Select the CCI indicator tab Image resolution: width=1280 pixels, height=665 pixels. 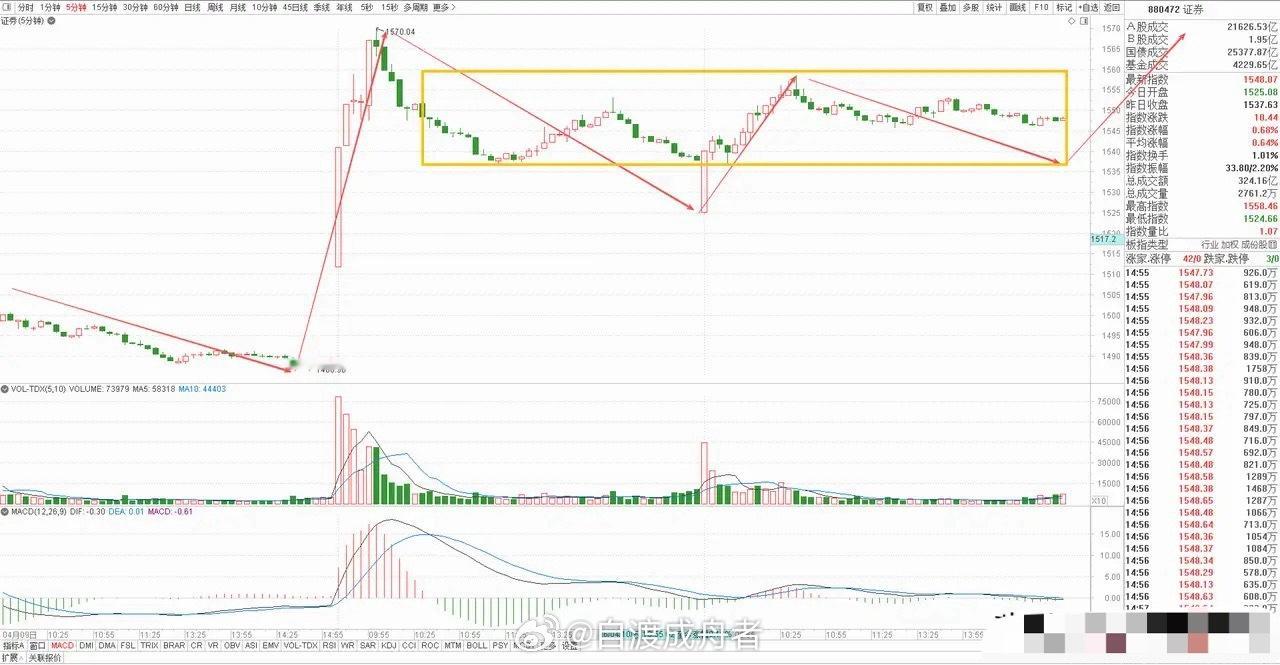point(409,646)
